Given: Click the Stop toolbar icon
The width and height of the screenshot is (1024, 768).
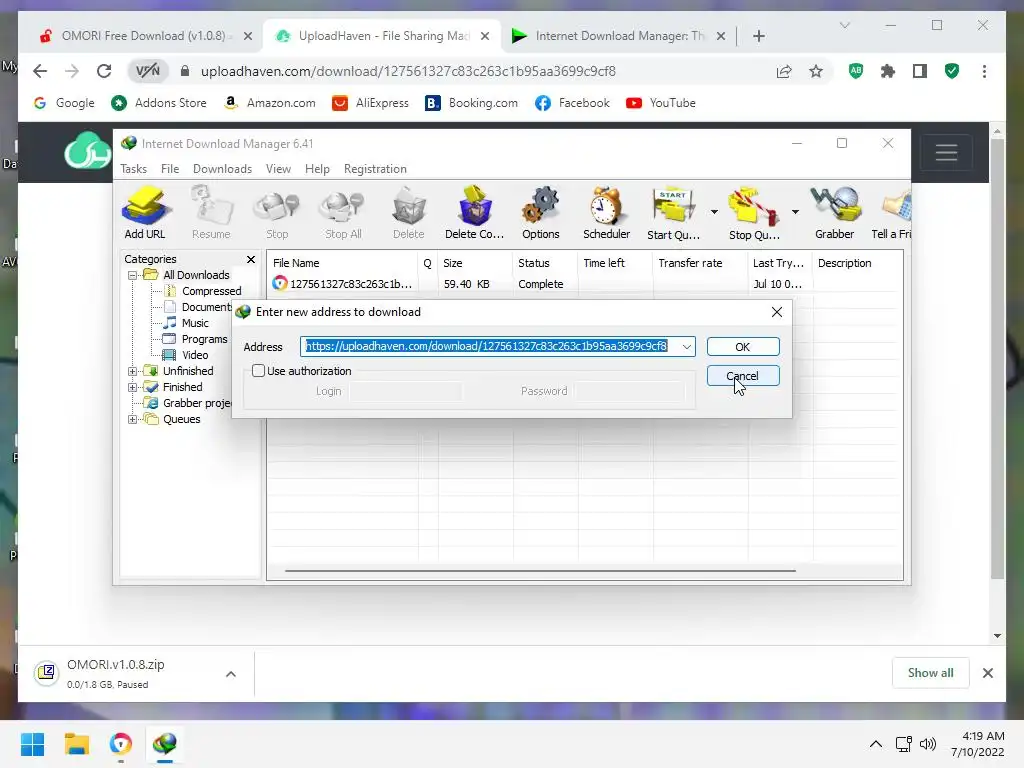Looking at the screenshot, I should click(276, 212).
